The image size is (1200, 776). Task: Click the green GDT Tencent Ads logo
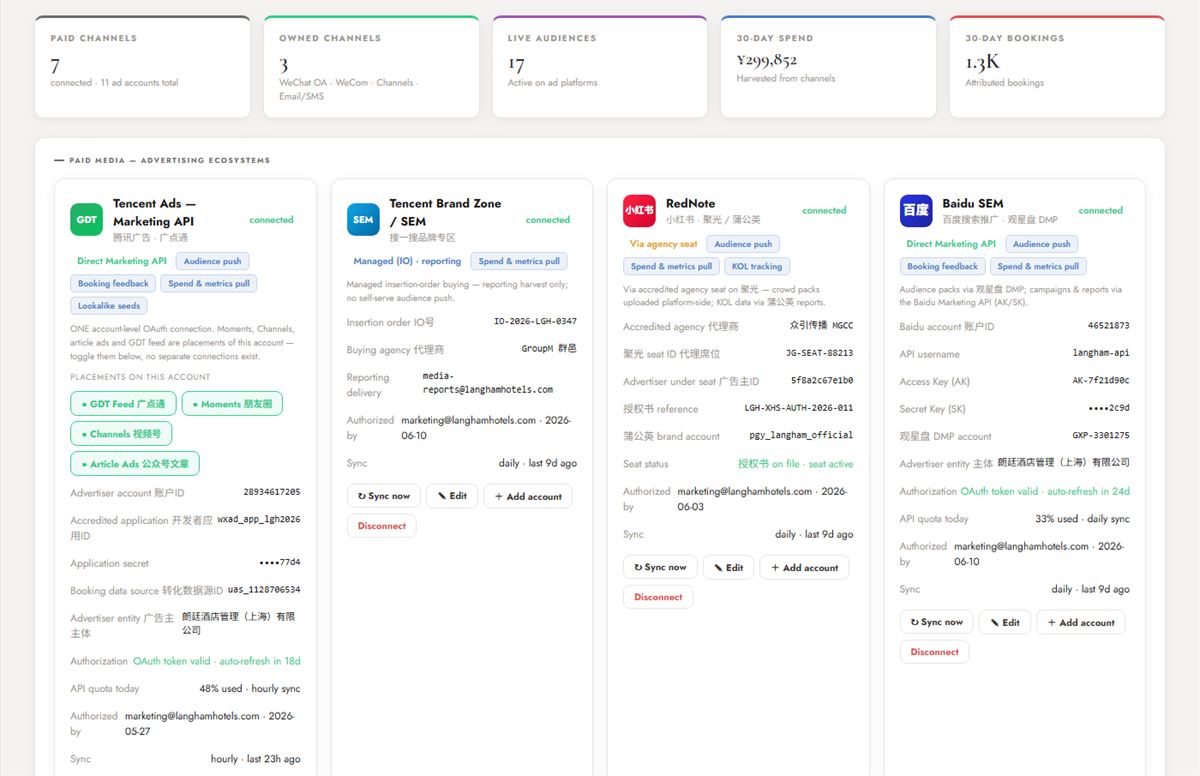[86, 220]
